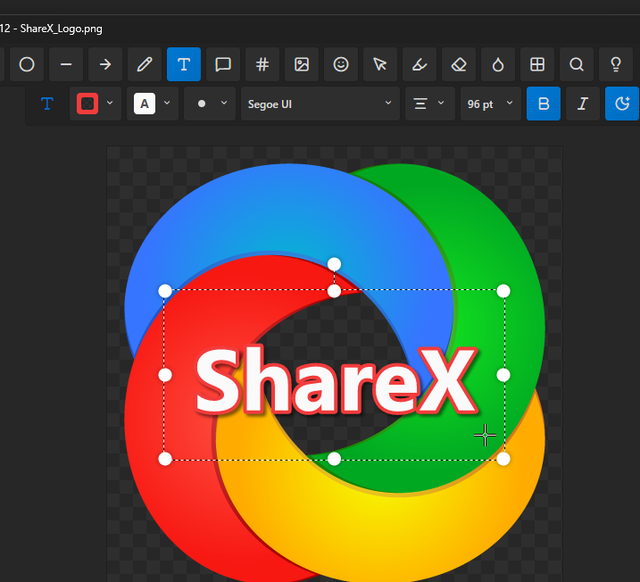The image size is (640, 582).
Task: Click the outline thickness dot indicator
Action: click(x=201, y=104)
